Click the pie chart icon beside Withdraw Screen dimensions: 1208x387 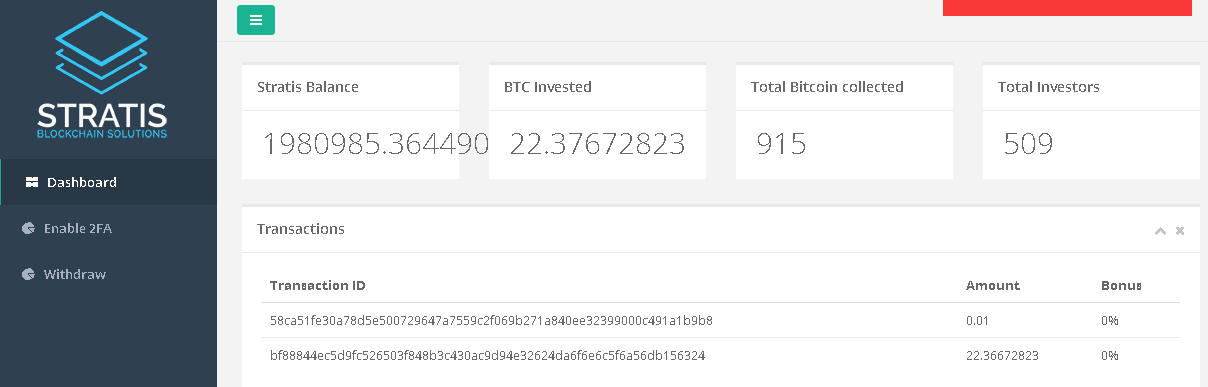28,274
